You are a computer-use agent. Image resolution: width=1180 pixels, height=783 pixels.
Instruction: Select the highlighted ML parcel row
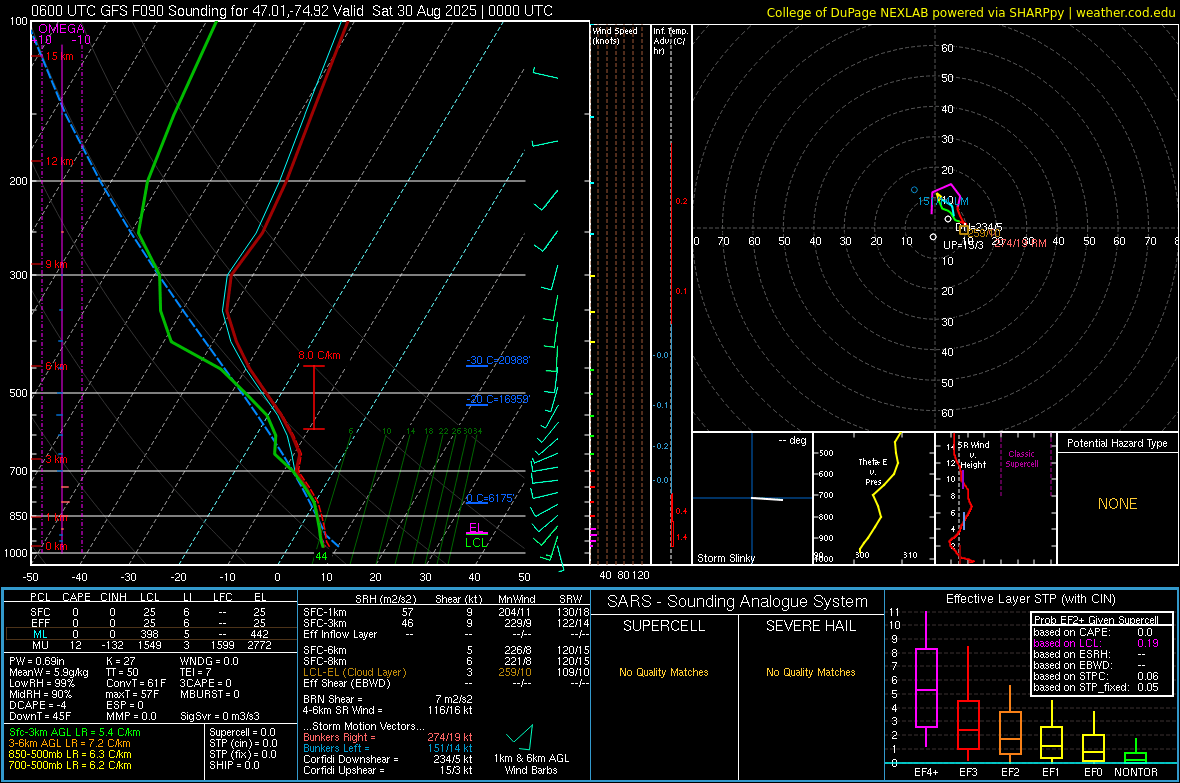click(x=151, y=634)
